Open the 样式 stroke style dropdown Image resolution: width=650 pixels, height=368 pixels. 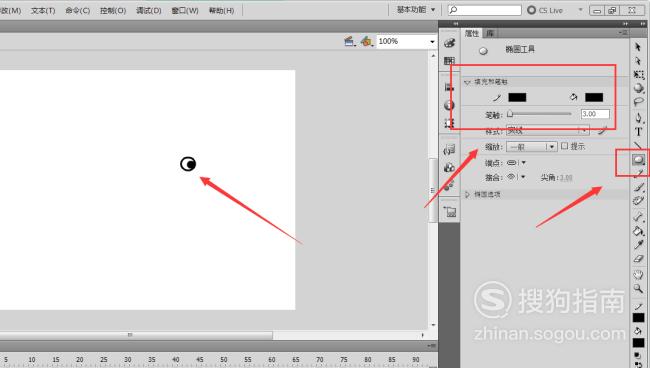click(x=548, y=131)
